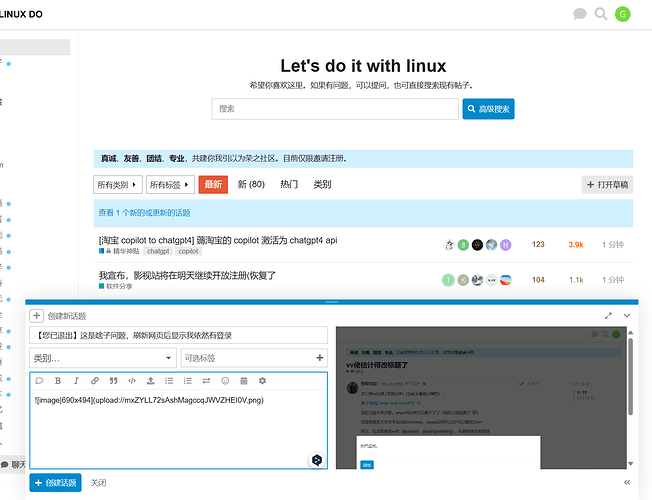Open the 可选标签 tag selector
This screenshot has width=652, height=500.
pos(254,358)
